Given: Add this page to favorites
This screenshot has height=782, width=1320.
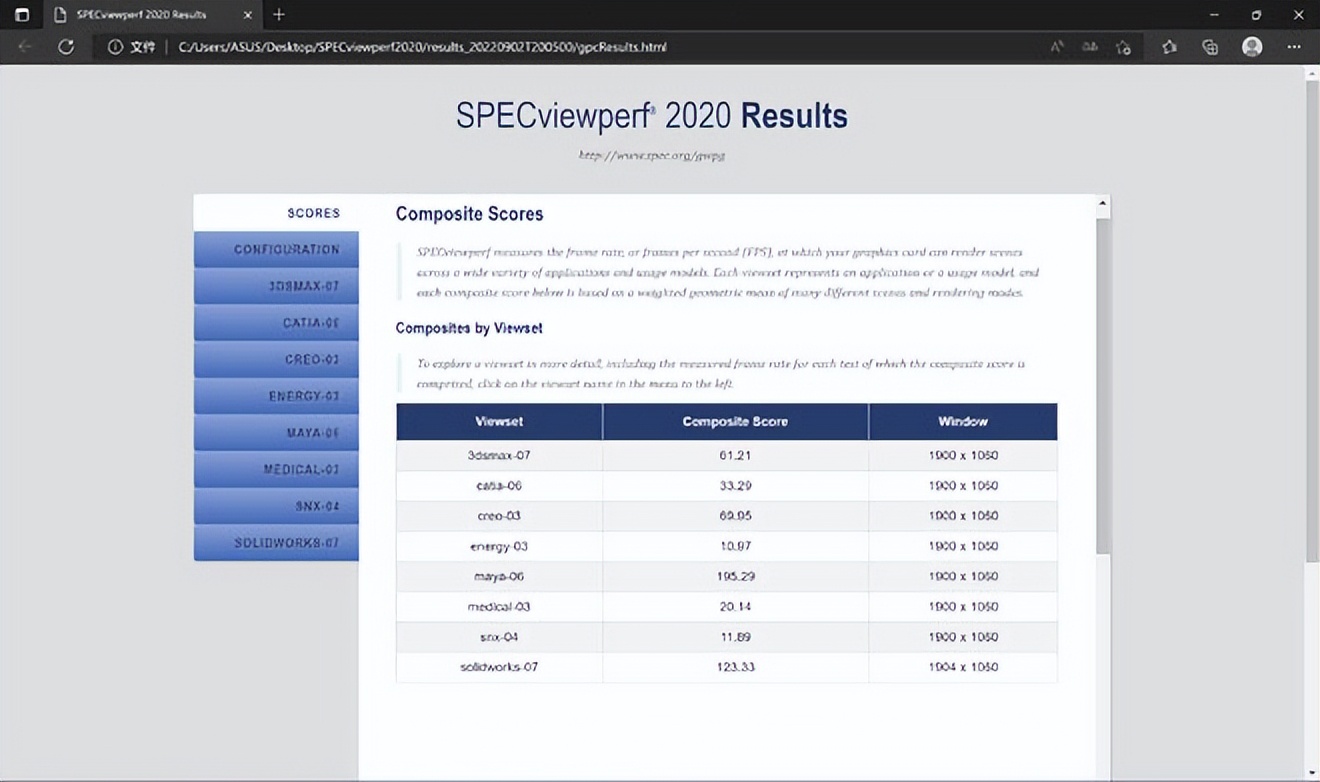Looking at the screenshot, I should [x=1123, y=47].
